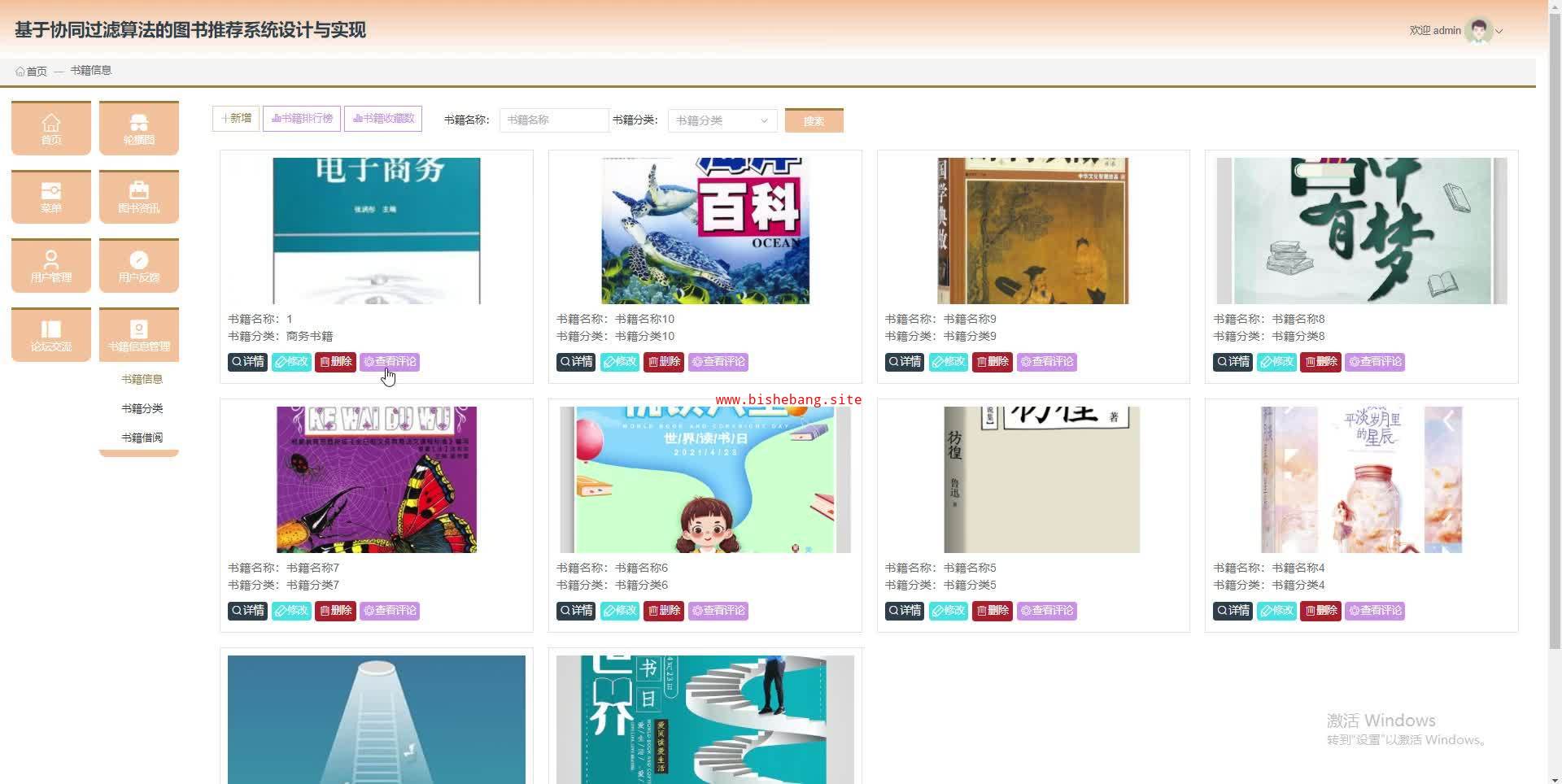This screenshot has width=1562, height=784.
Task: Select 书籍分类 in the sidebar submenu
Action: coord(142,408)
